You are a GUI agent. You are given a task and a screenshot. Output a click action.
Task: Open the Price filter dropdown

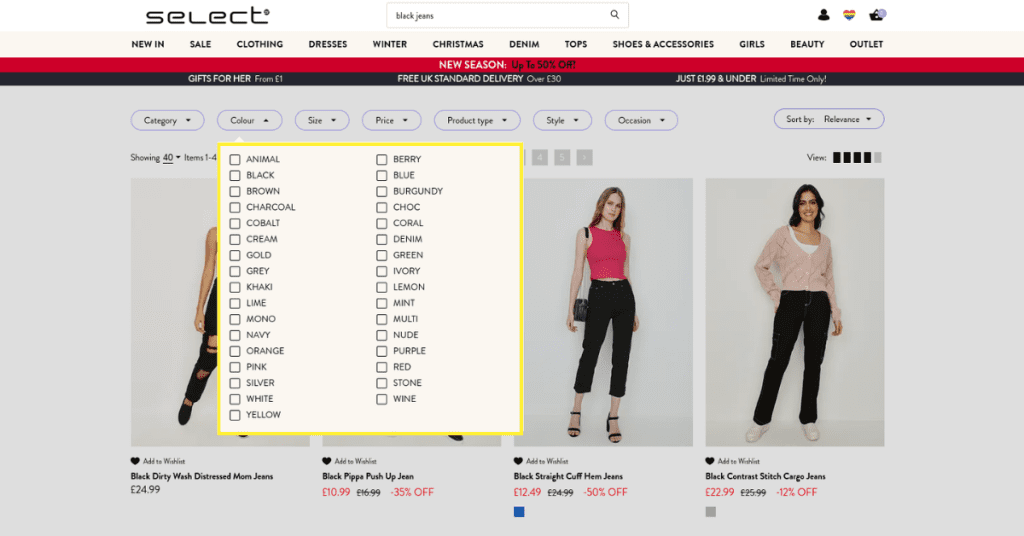391,120
